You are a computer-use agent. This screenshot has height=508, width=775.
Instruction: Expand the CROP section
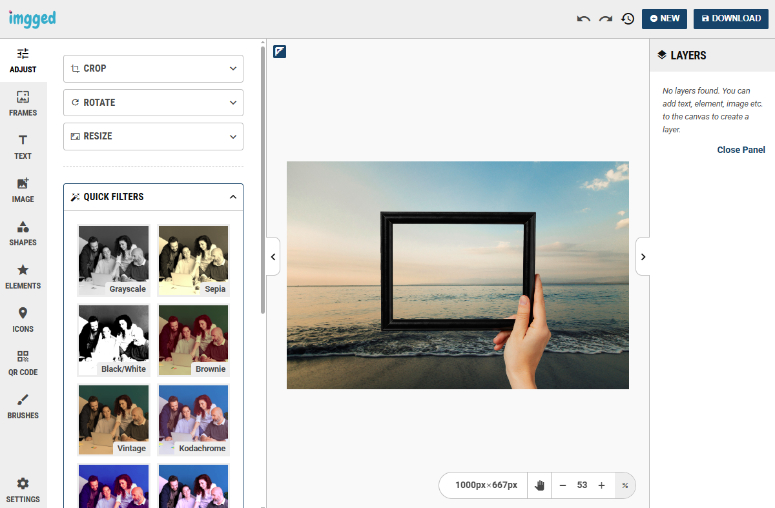tap(153, 69)
